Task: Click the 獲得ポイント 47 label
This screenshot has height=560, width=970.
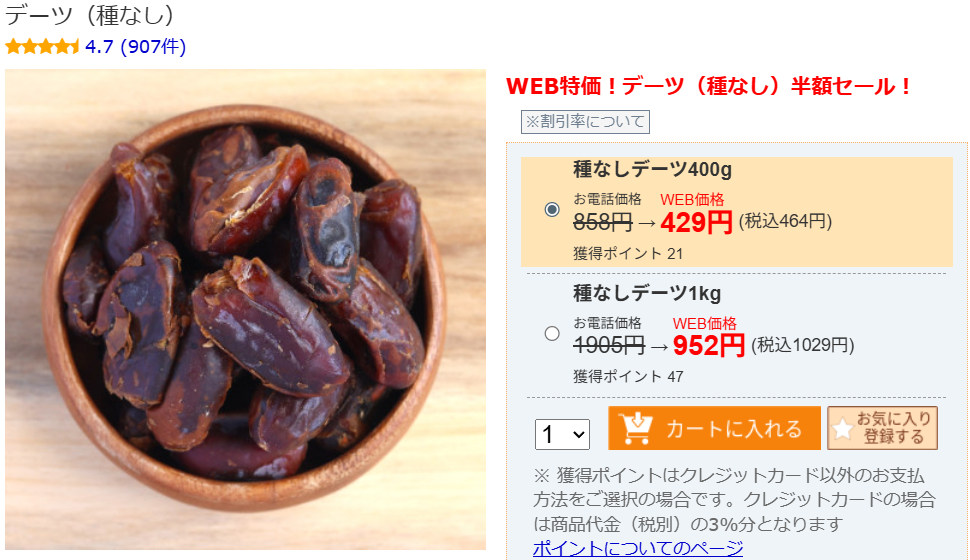Action: click(x=628, y=376)
